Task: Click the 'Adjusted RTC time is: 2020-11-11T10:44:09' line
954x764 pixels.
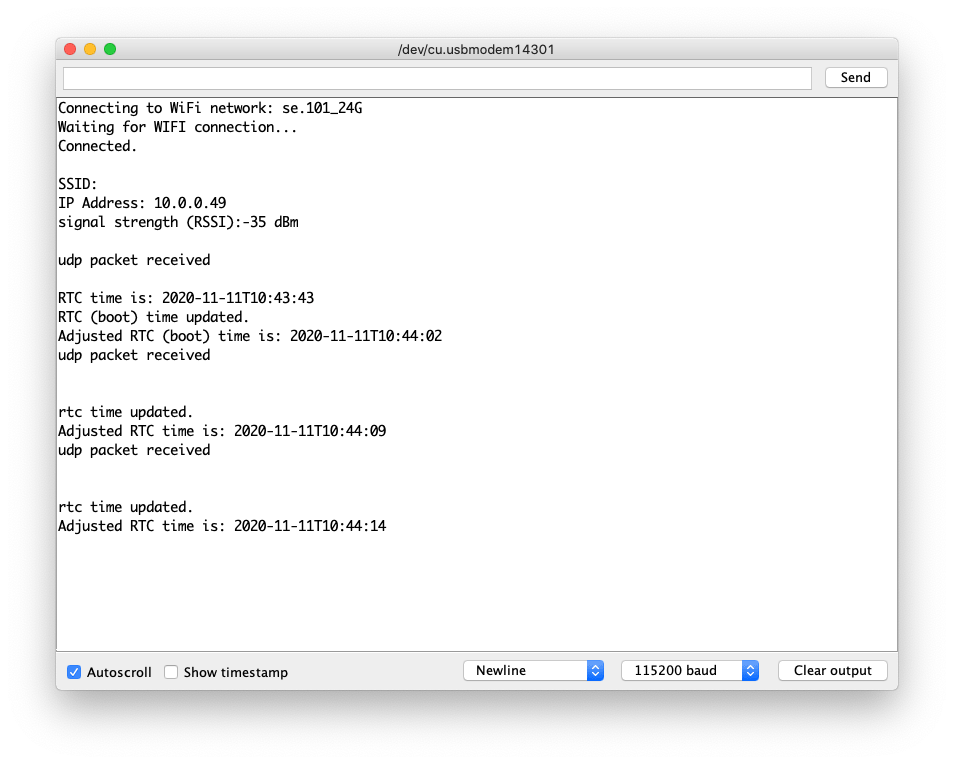Action: 222,431
